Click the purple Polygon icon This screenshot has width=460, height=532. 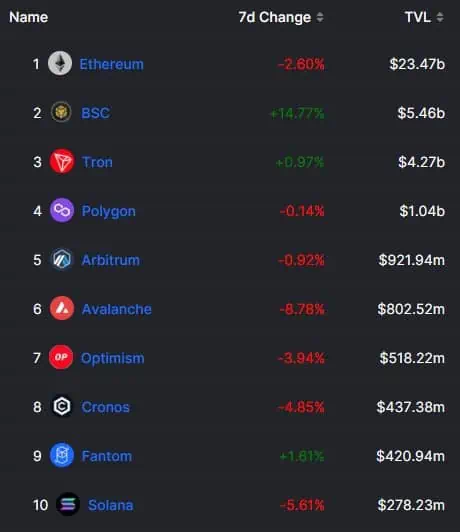pyautogui.click(x=62, y=210)
